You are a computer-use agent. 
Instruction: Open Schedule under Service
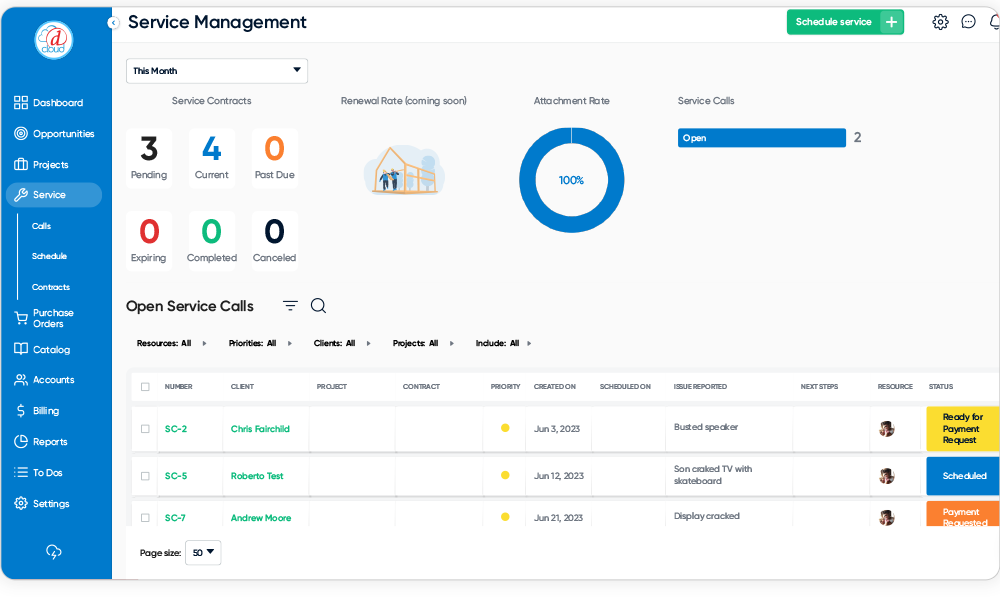coord(49,256)
